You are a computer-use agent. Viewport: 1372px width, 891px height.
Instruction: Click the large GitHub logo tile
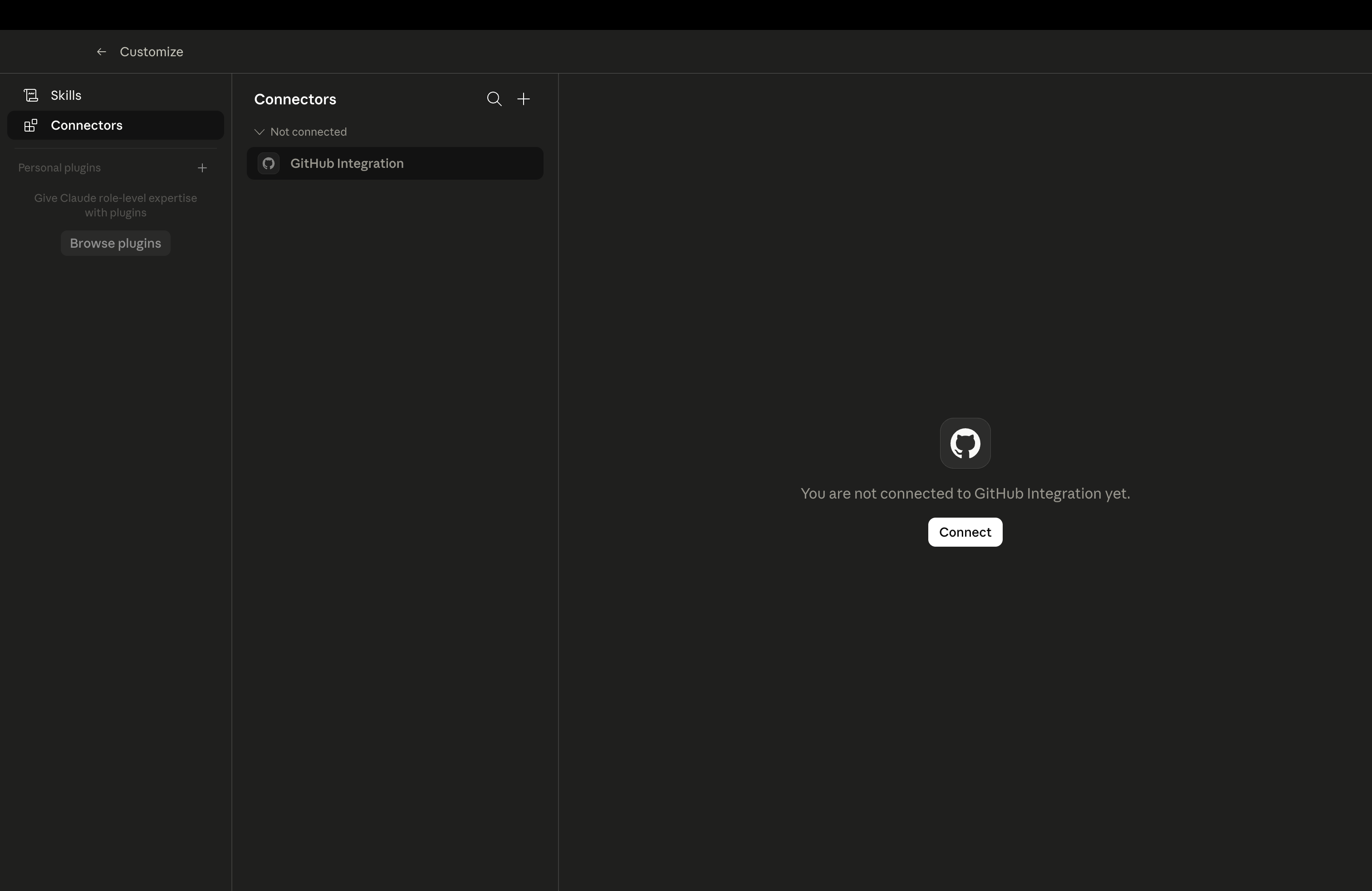tap(965, 443)
